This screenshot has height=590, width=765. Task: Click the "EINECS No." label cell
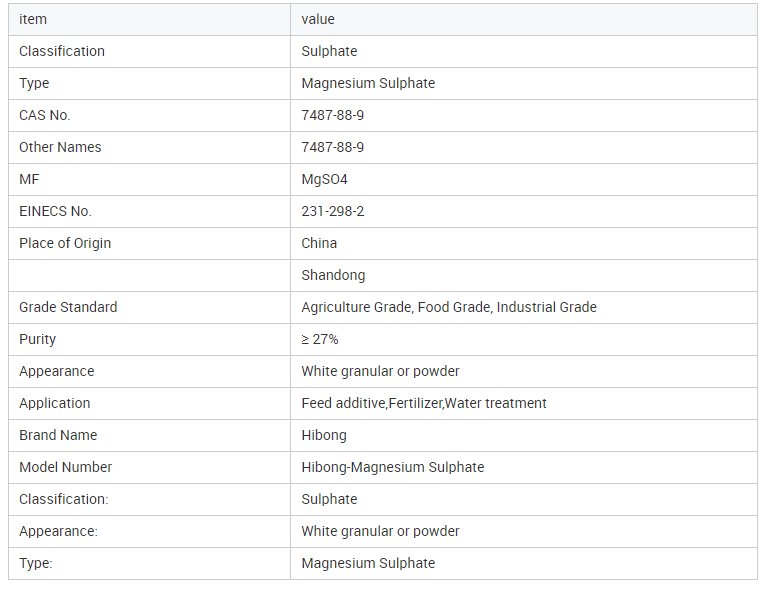[x=55, y=211]
